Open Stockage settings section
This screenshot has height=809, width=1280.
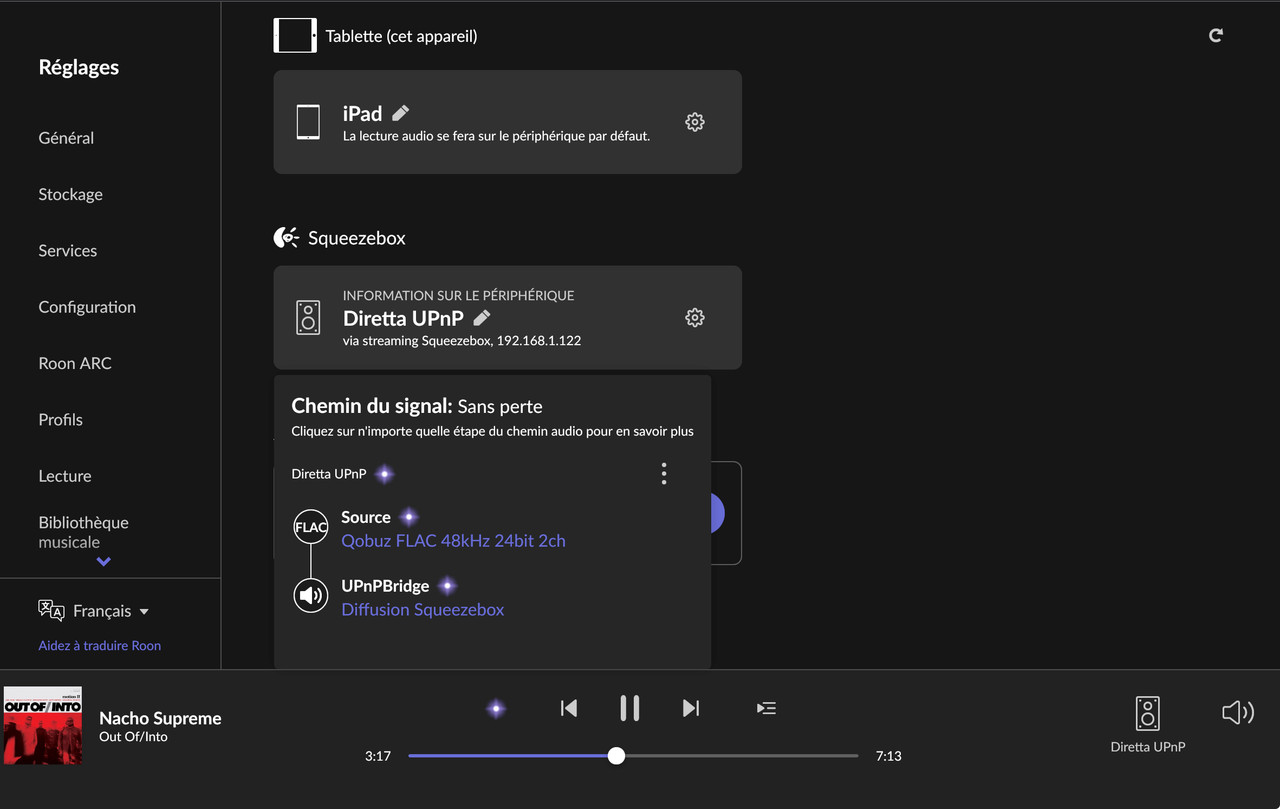click(x=70, y=194)
